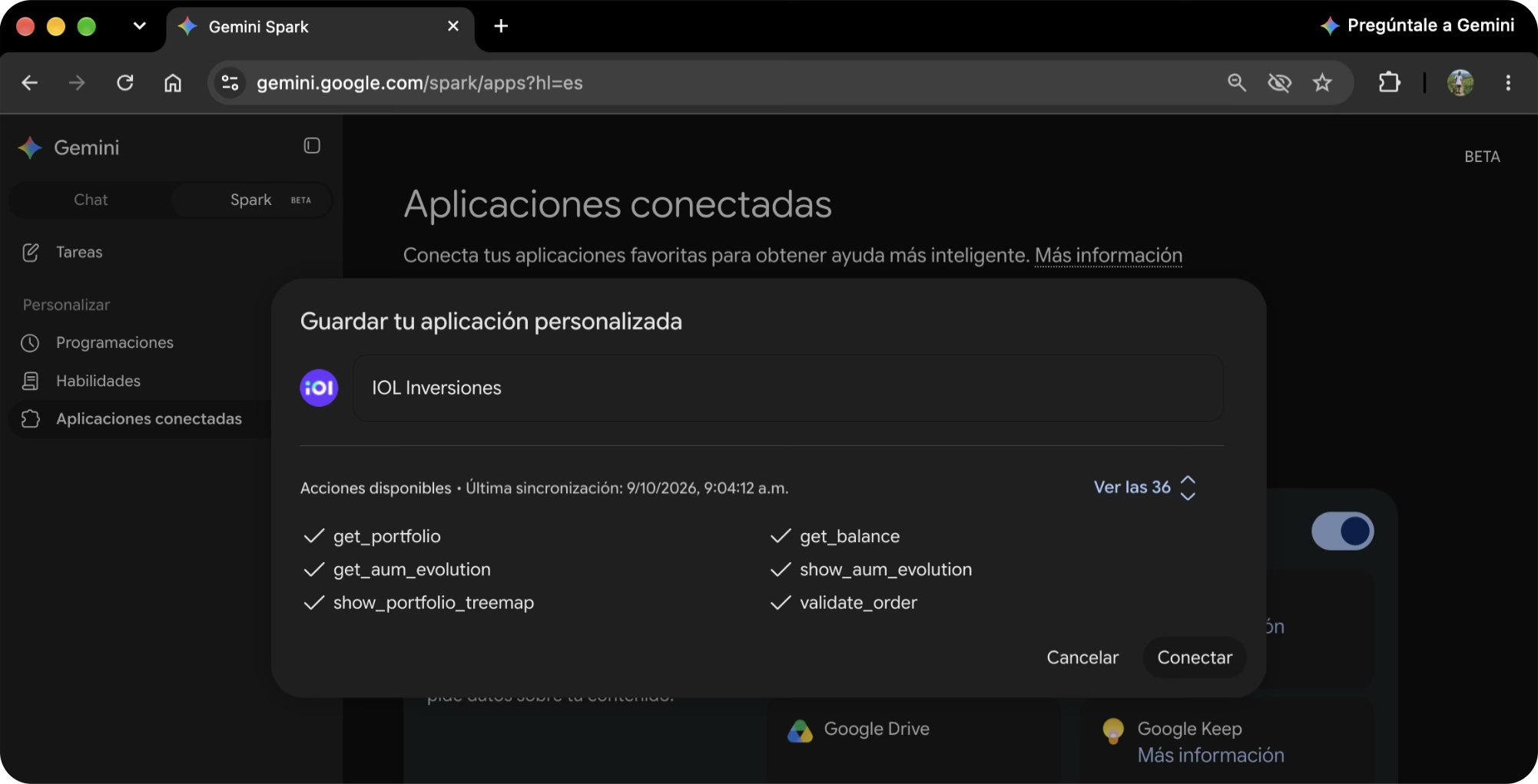Open Habilidades in the sidebar
Image resolution: width=1538 pixels, height=784 pixels.
coord(98,381)
